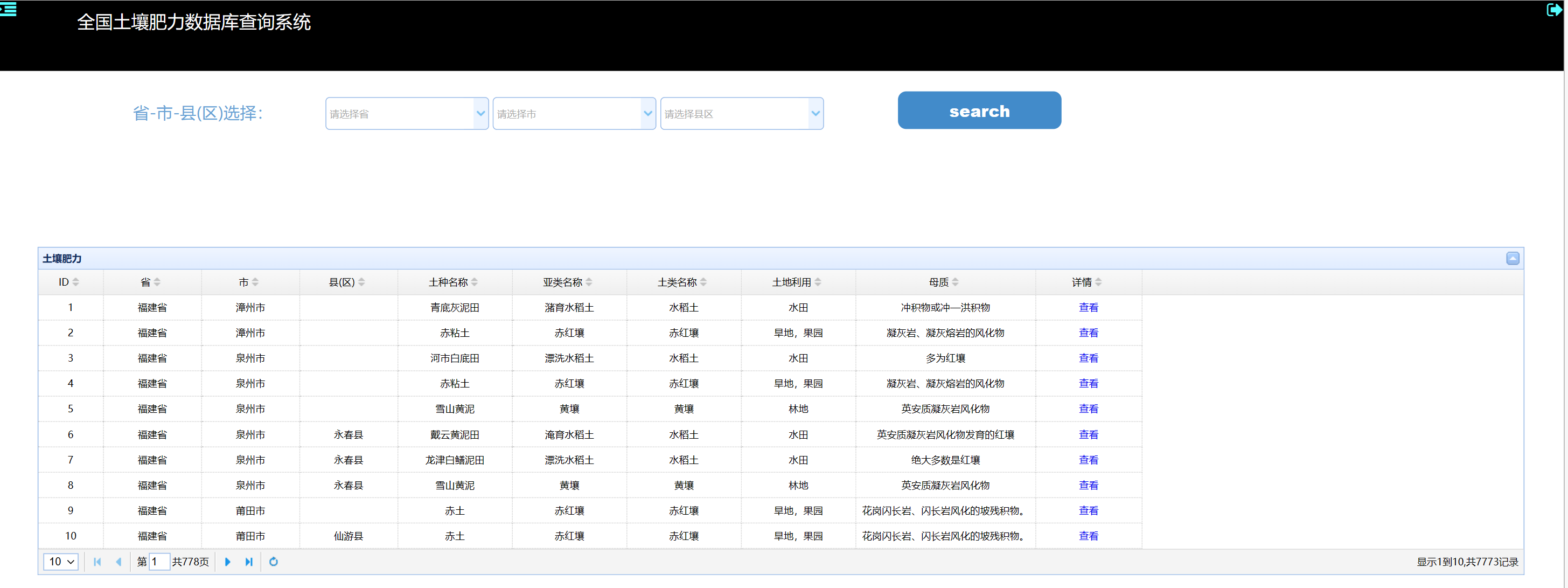
Task: Select cell 龙津白鳝泥田 in row 7
Action: pos(455,460)
